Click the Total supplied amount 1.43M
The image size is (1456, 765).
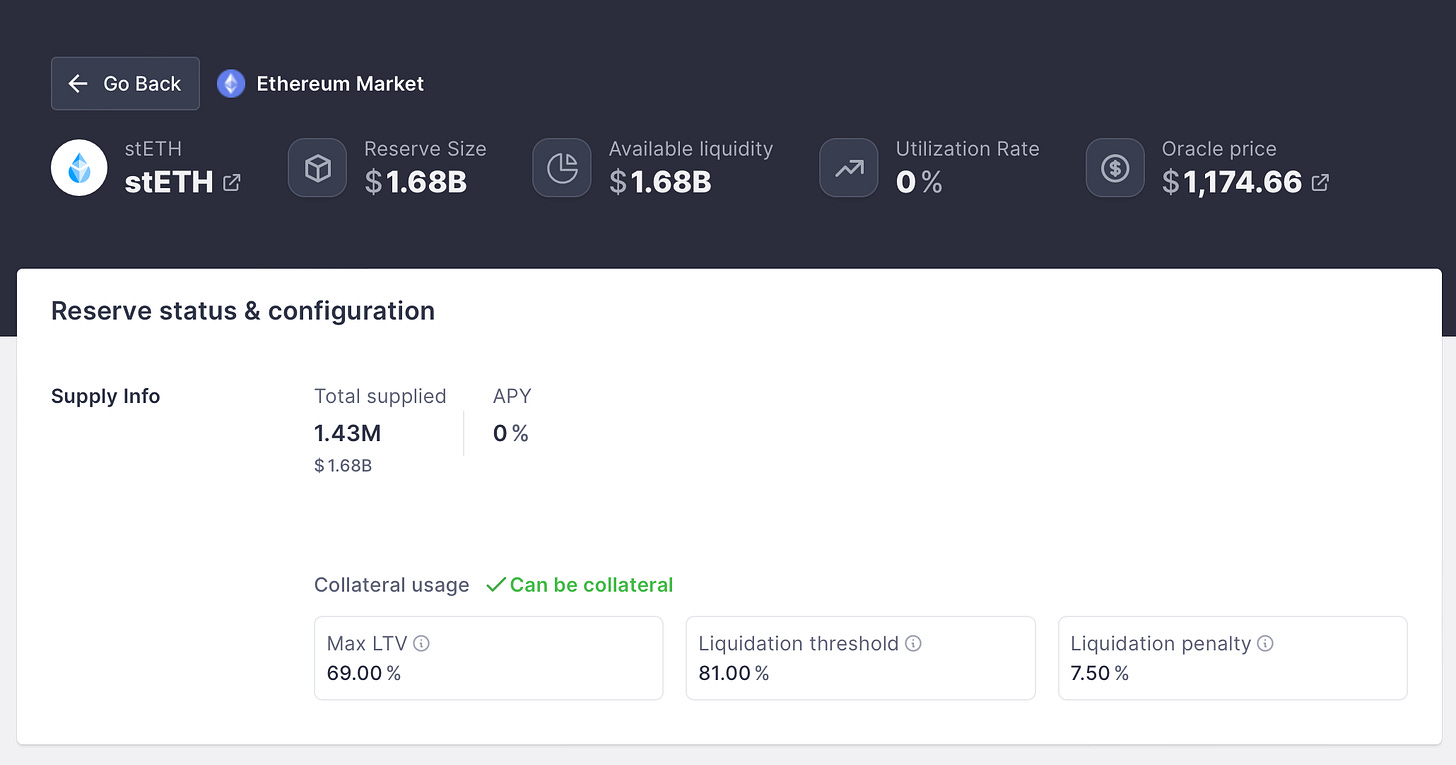347,433
